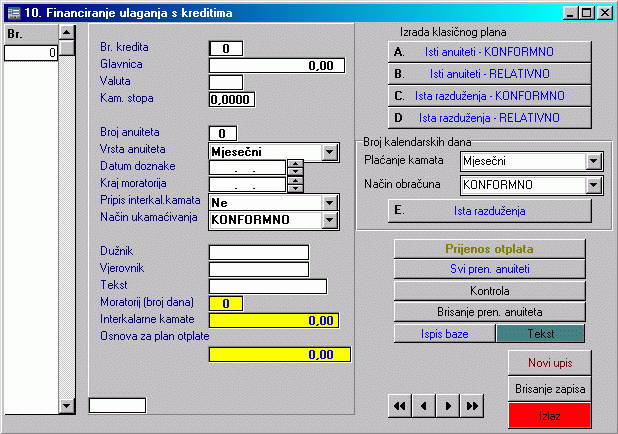The width and height of the screenshot is (618, 434).
Task: Click the form icon in title bar
Action: tap(14, 13)
